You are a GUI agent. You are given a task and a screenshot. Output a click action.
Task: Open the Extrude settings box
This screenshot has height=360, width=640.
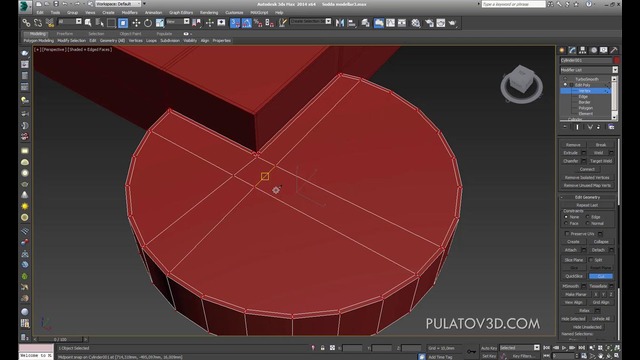click(x=584, y=153)
